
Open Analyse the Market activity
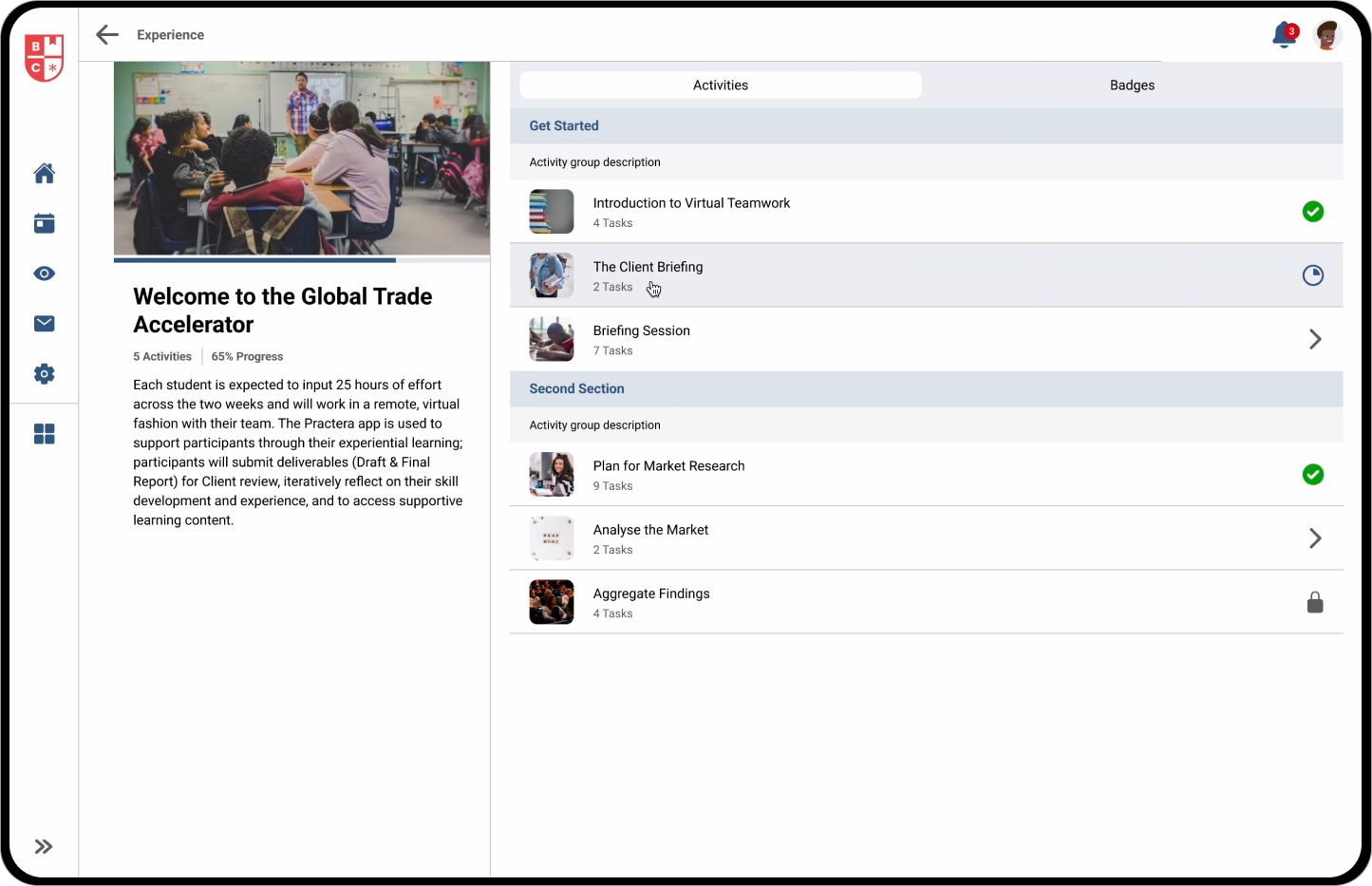point(927,538)
